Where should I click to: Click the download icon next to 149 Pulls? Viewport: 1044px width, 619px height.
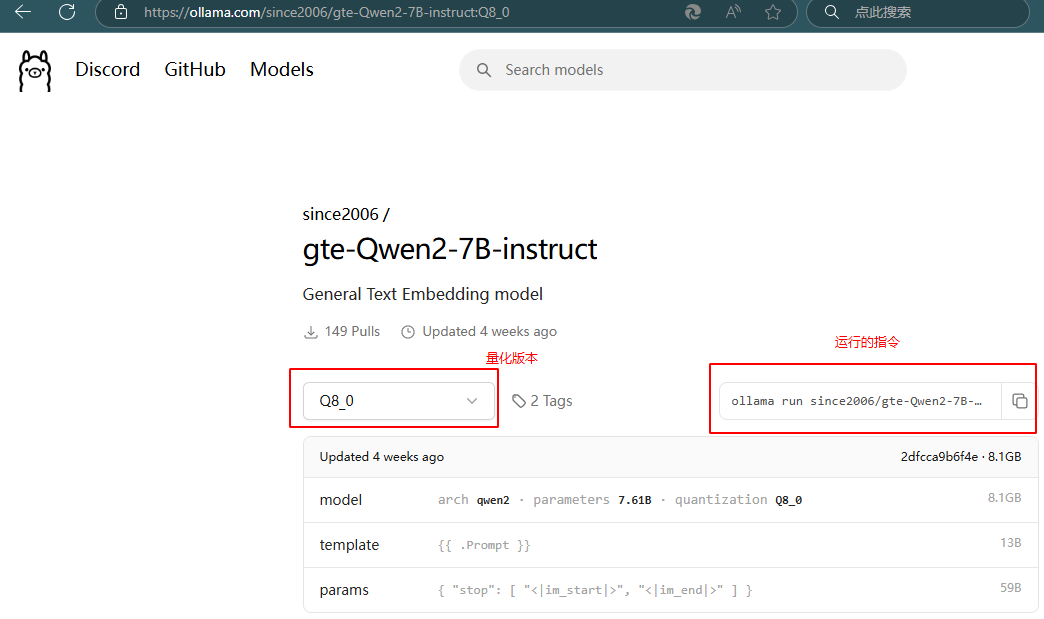coord(310,331)
